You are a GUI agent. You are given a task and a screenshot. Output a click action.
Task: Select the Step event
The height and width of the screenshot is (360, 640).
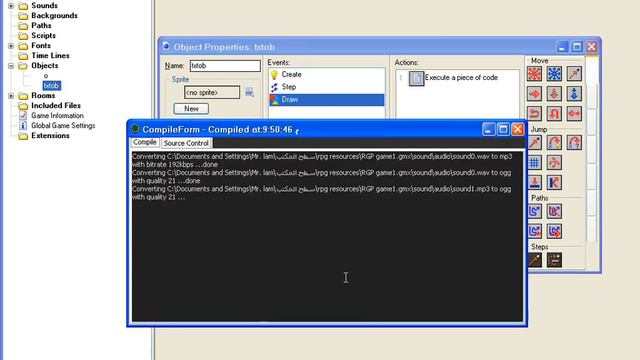[327, 87]
